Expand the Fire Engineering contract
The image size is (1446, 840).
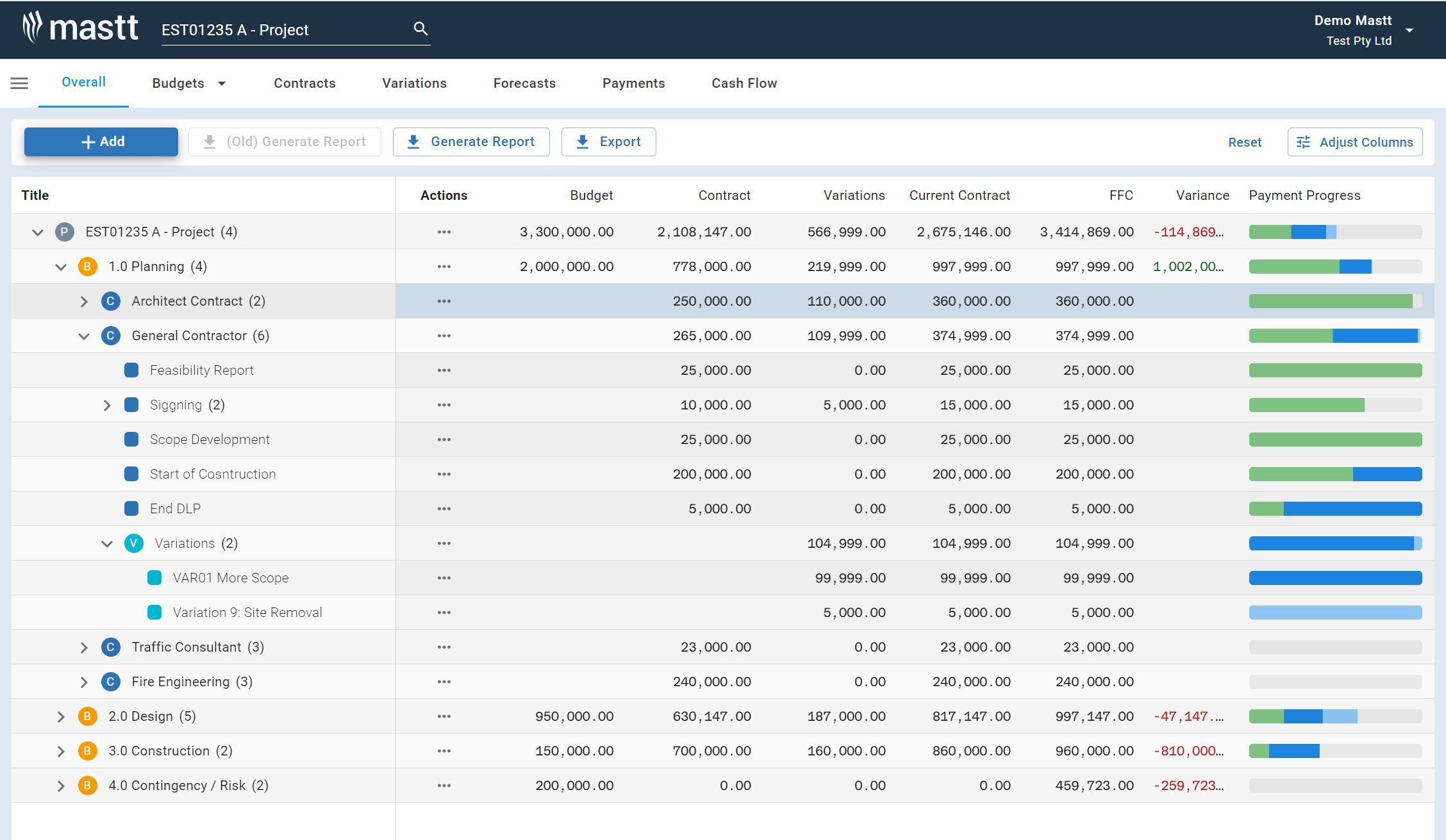click(84, 682)
